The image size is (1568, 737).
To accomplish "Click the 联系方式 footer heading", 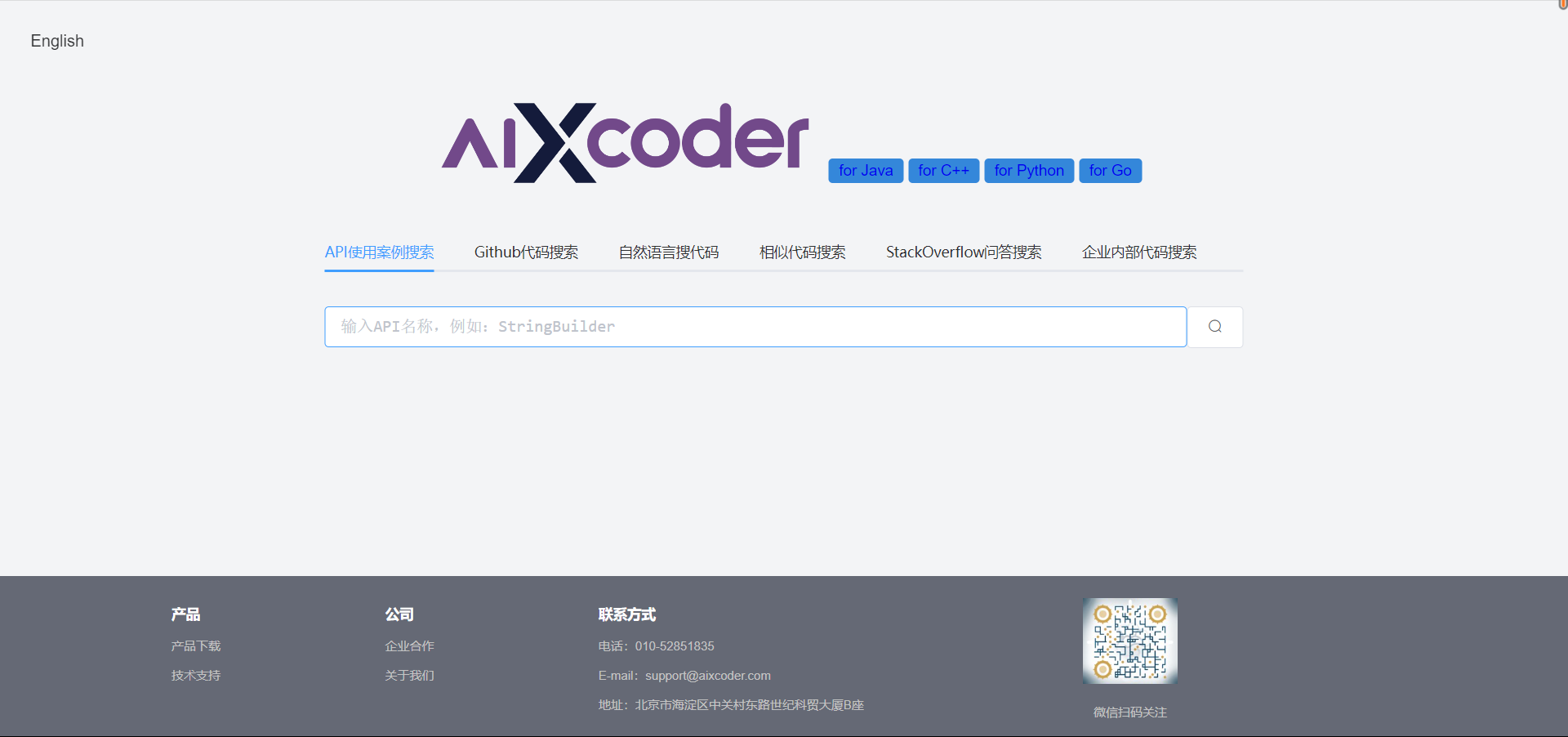I will tap(627, 614).
